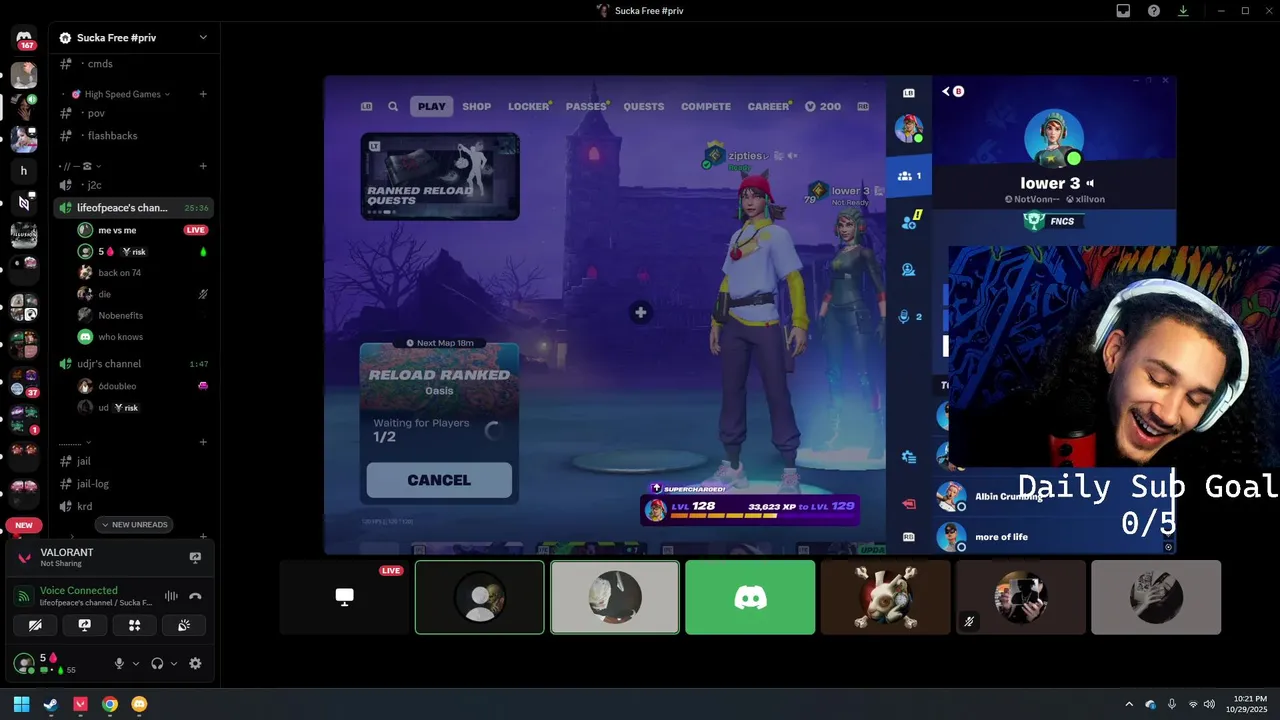Open Discord help question mark icon
The width and height of the screenshot is (1280, 720).
(x=1153, y=10)
